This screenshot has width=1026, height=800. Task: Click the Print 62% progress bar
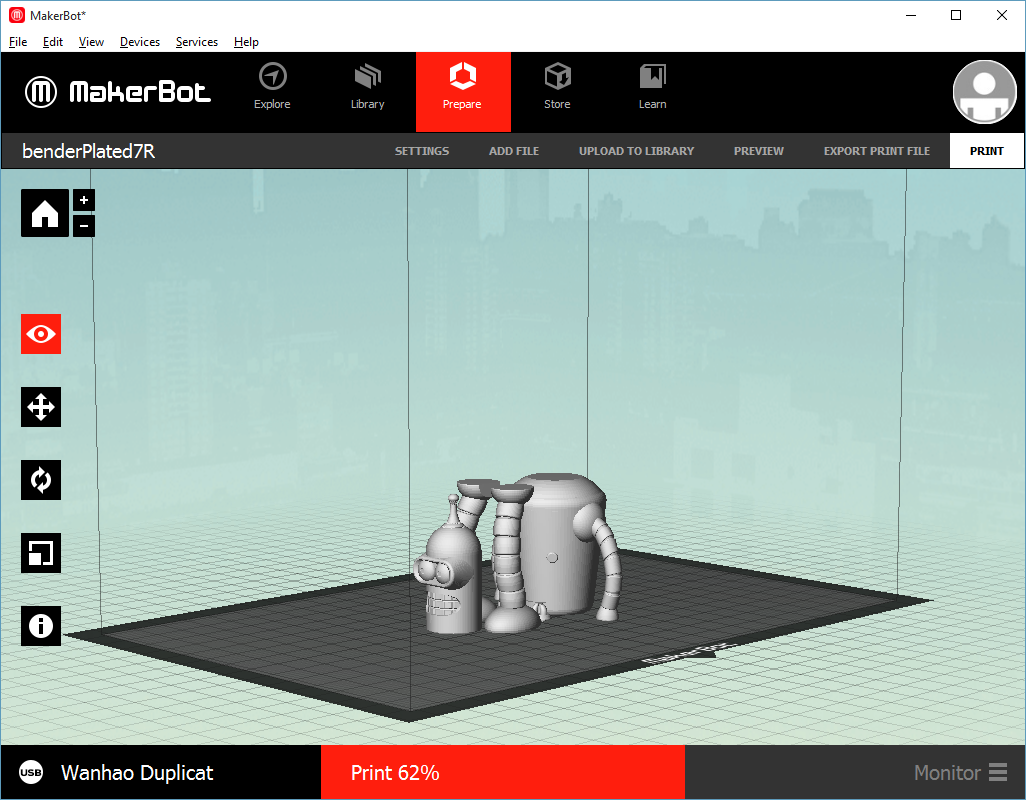(503, 773)
